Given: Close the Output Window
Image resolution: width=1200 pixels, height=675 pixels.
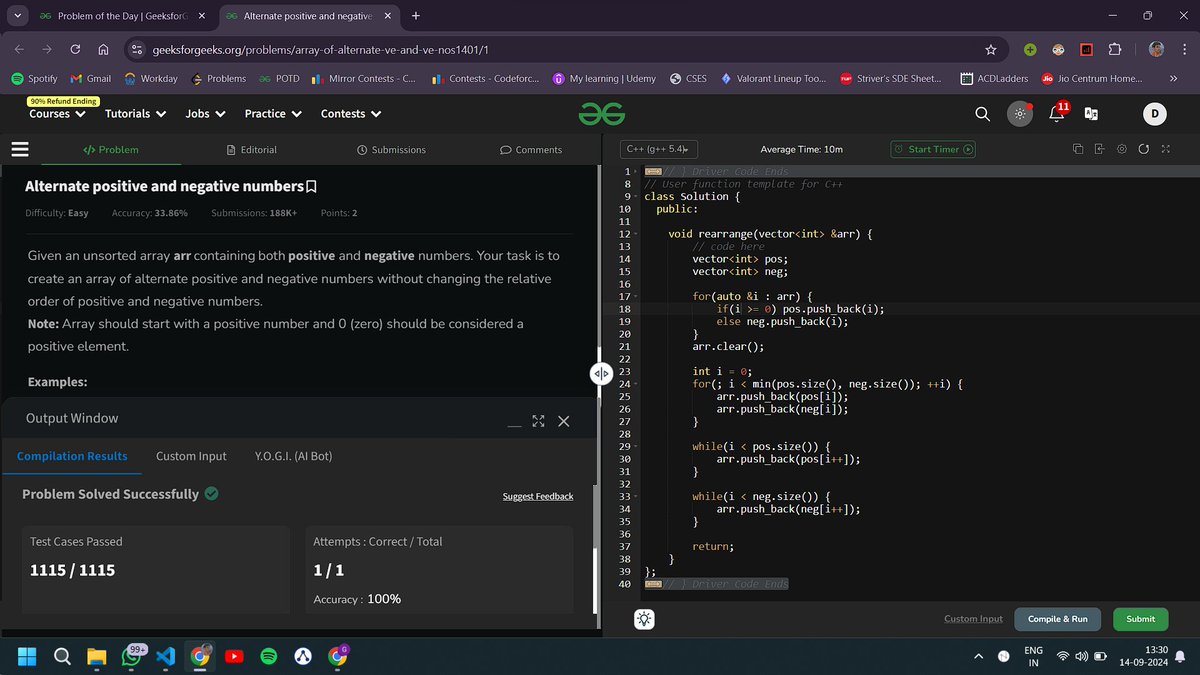Looking at the screenshot, I should click(564, 421).
